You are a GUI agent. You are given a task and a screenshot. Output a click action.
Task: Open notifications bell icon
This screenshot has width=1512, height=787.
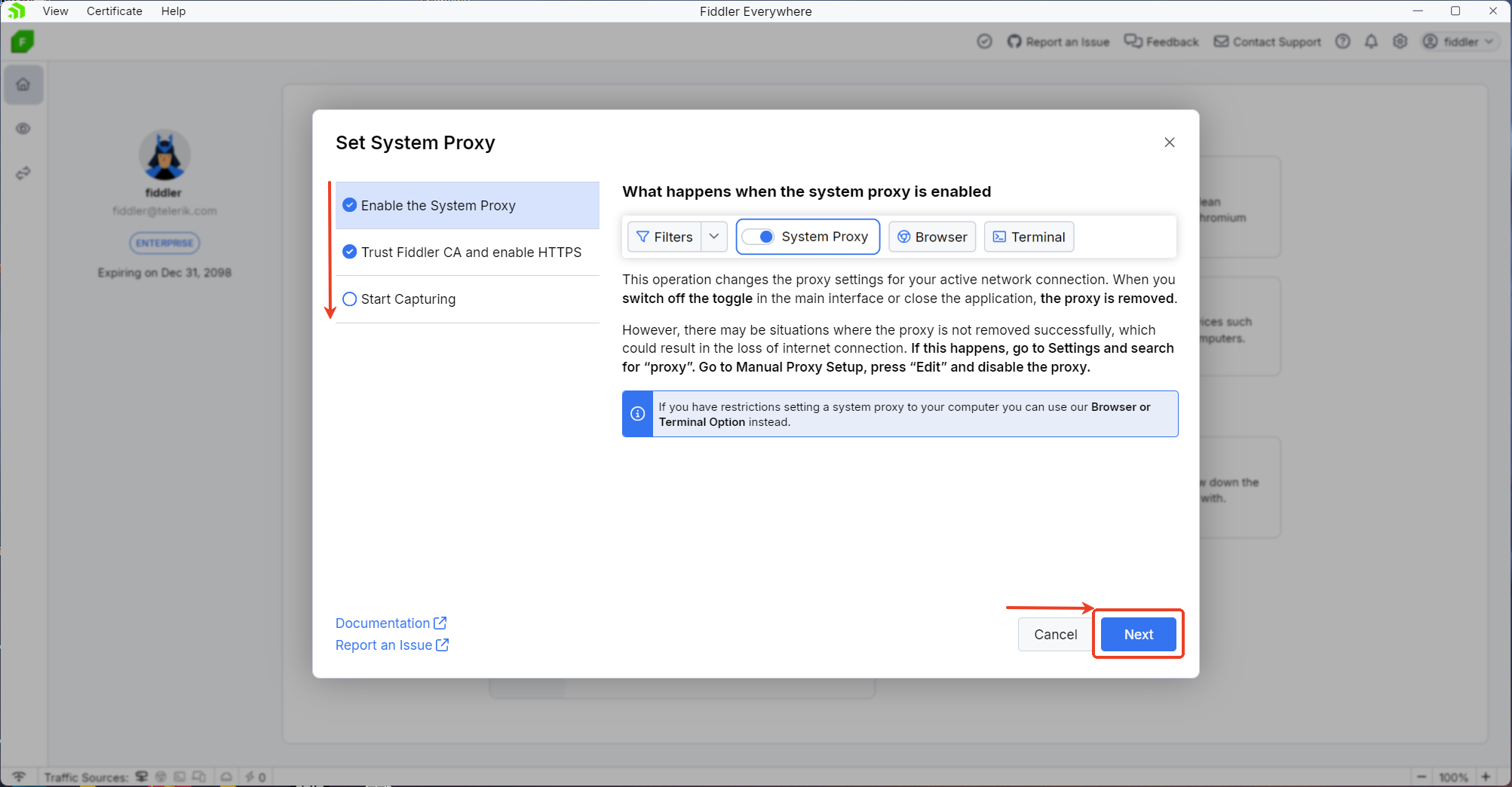pyautogui.click(x=1371, y=41)
